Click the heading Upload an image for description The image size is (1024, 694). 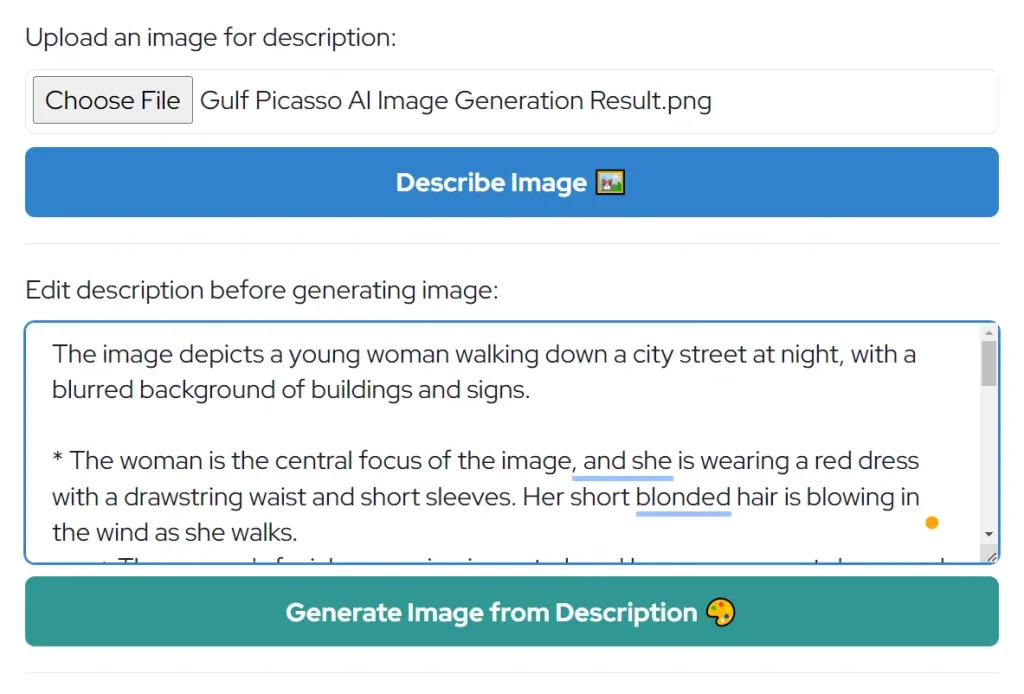pos(210,37)
